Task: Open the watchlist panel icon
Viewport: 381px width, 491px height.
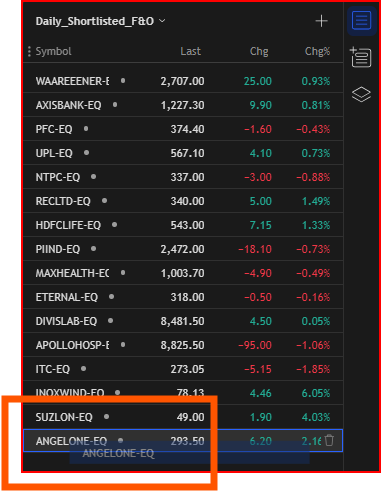Action: click(x=361, y=21)
